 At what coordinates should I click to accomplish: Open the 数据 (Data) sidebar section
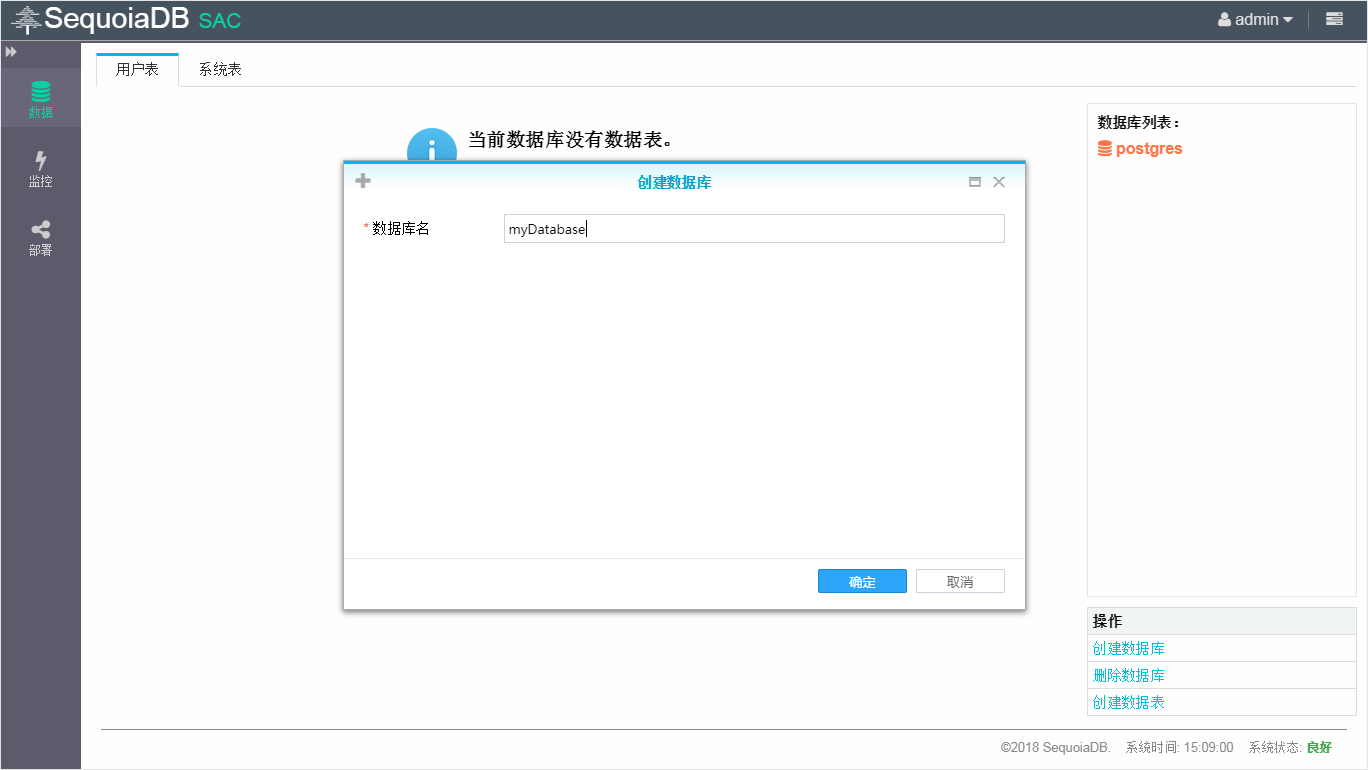click(40, 99)
